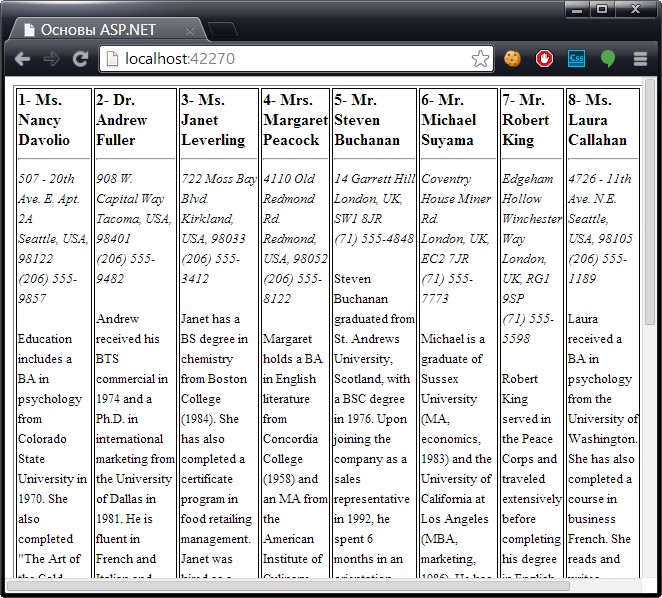Open the CSS extension icon
This screenshot has height=598, width=662.
click(x=576, y=59)
